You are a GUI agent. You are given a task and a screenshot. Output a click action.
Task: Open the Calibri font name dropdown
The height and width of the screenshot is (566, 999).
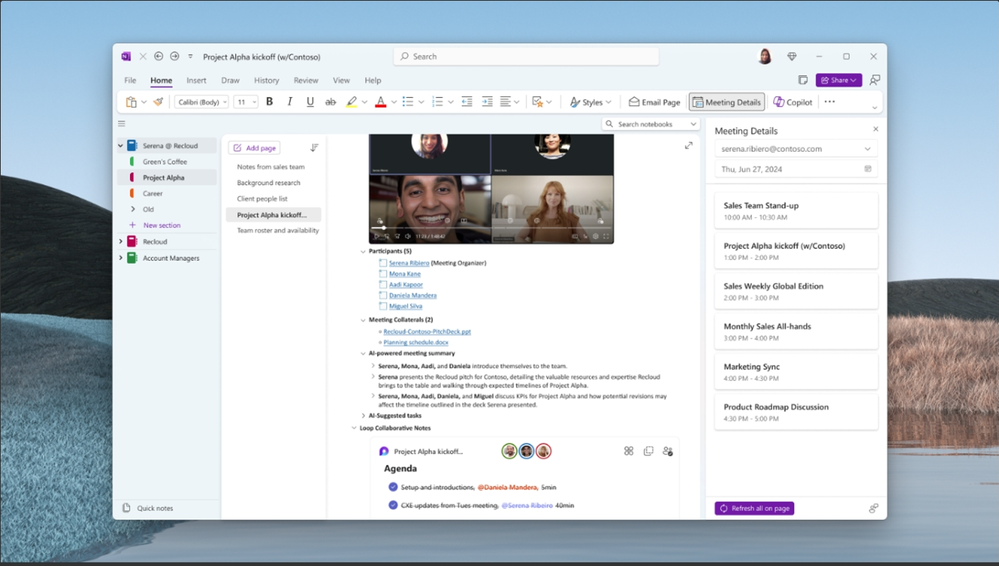202,101
